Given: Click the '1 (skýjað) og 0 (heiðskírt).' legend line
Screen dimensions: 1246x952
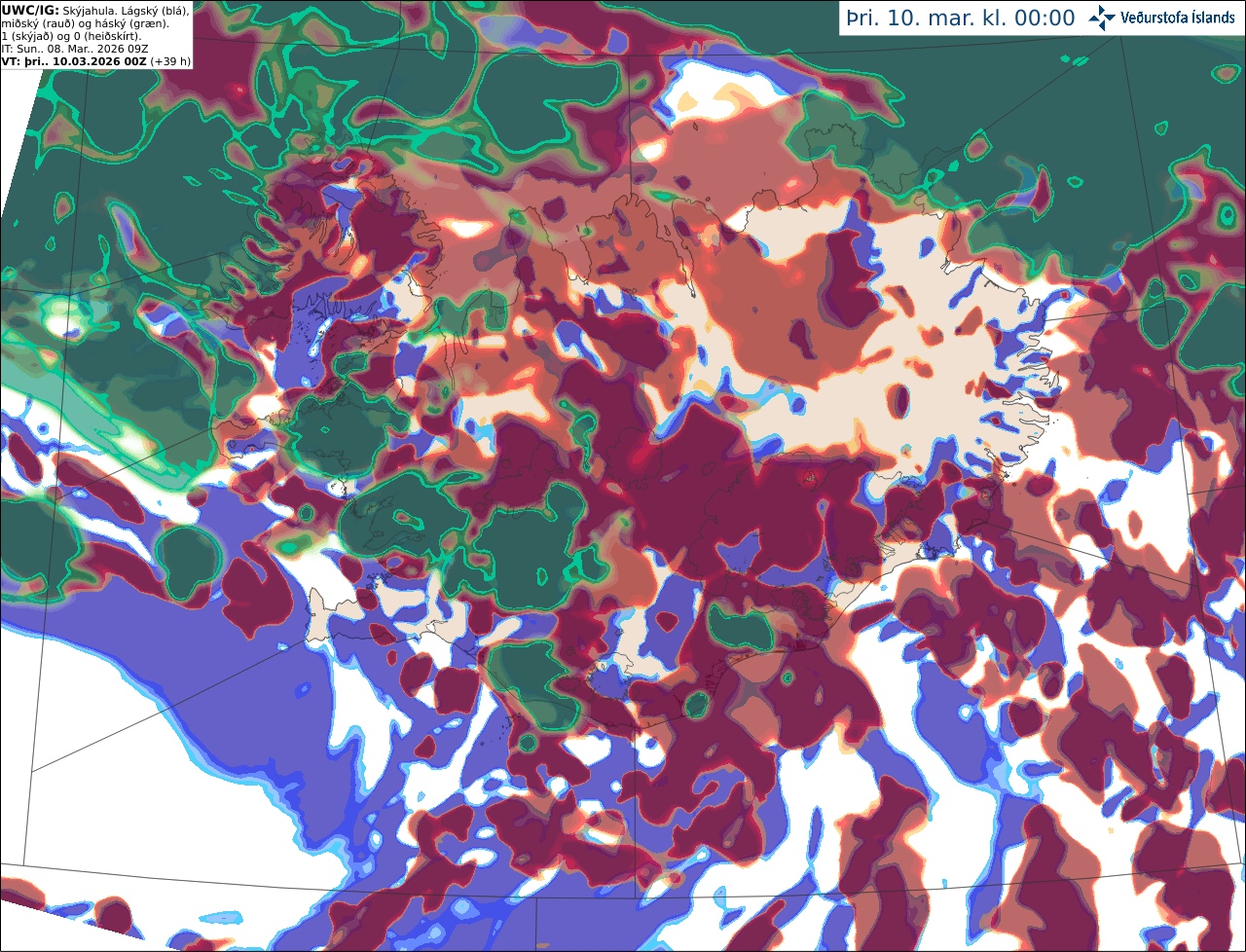Looking at the screenshot, I should (x=71, y=36).
